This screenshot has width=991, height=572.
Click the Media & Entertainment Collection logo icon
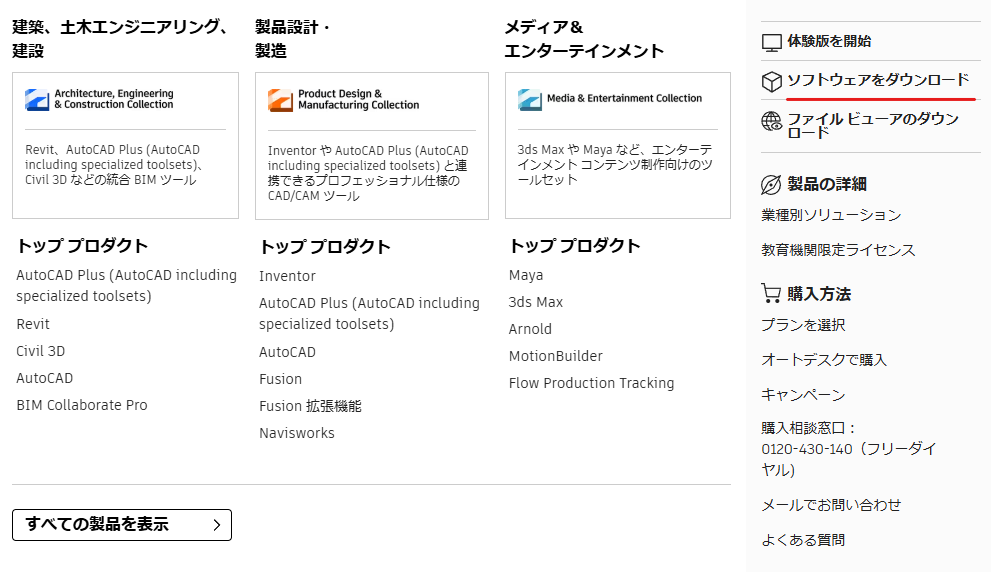[x=530, y=99]
